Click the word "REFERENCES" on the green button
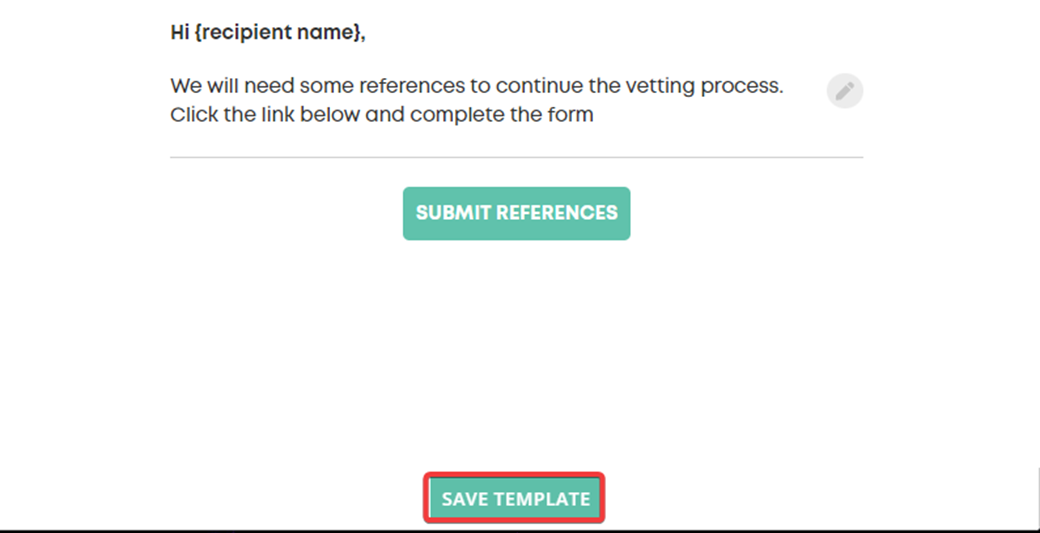Viewport: 1040px width, 533px height. tap(556, 213)
